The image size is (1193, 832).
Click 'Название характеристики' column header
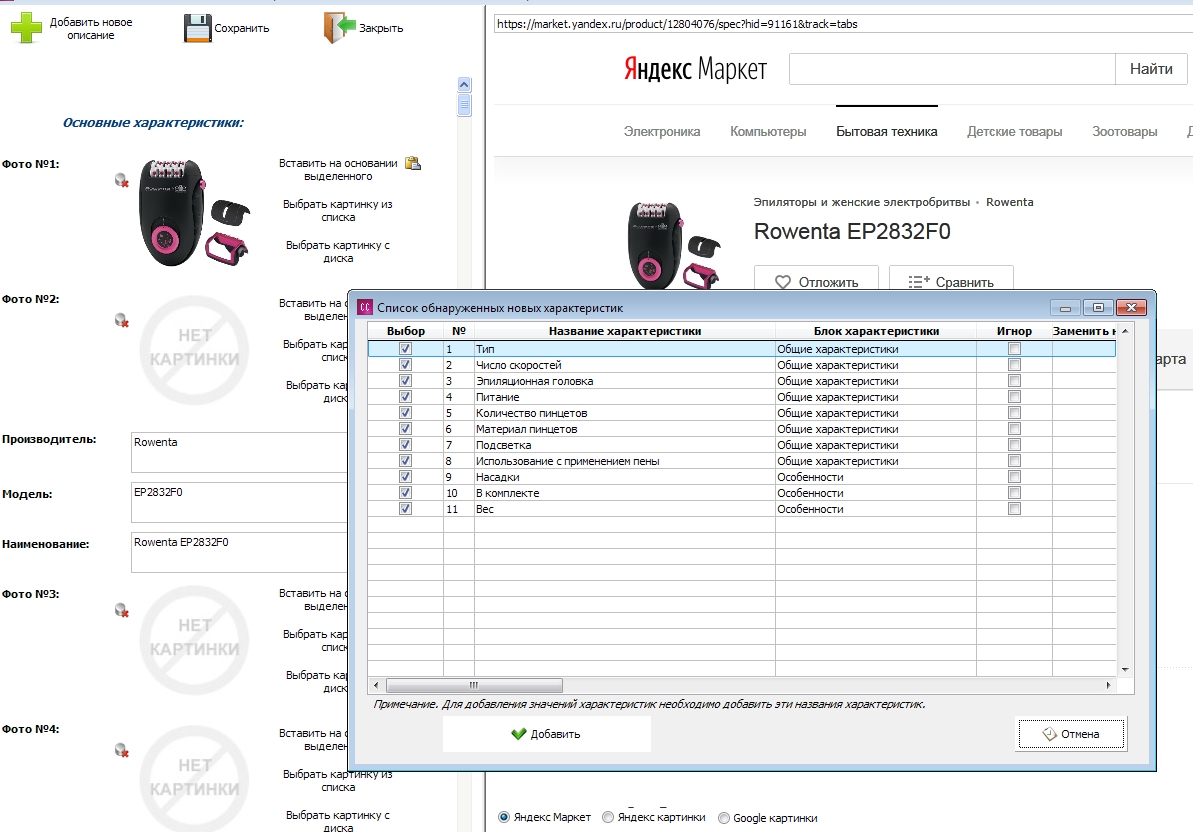(625, 331)
